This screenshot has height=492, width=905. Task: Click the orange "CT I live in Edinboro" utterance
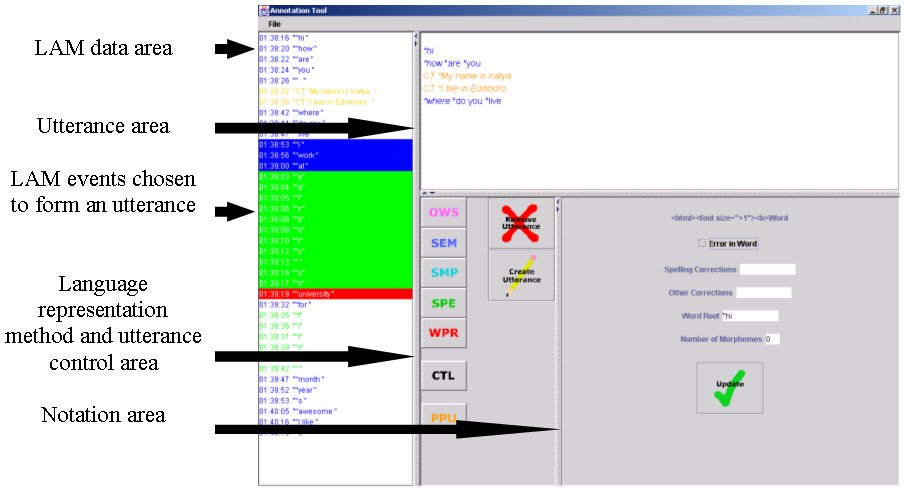tap(465, 88)
